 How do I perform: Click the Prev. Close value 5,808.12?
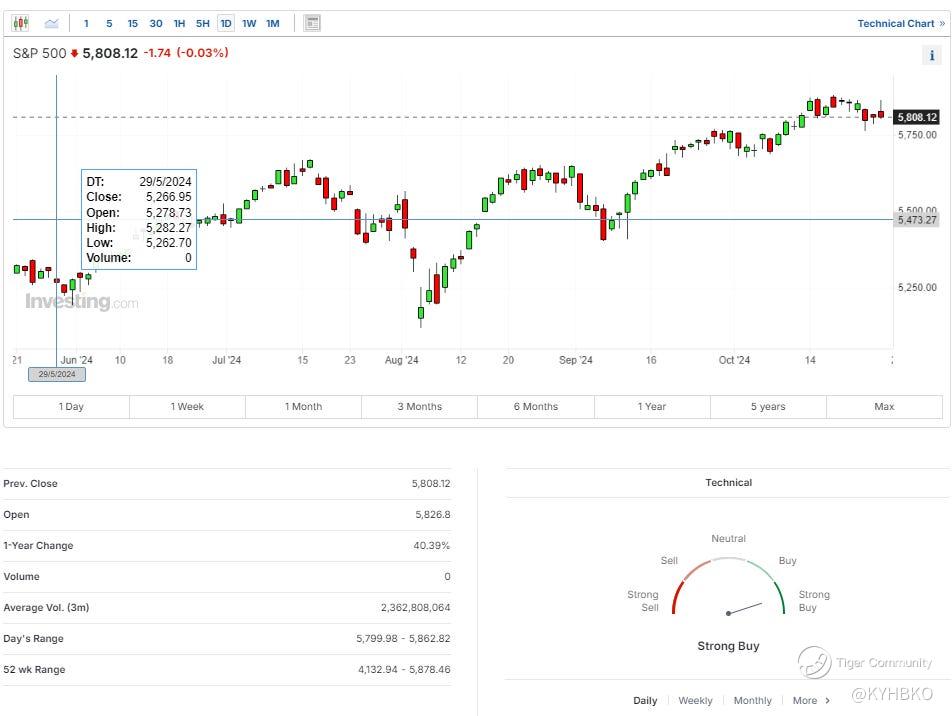click(430, 484)
